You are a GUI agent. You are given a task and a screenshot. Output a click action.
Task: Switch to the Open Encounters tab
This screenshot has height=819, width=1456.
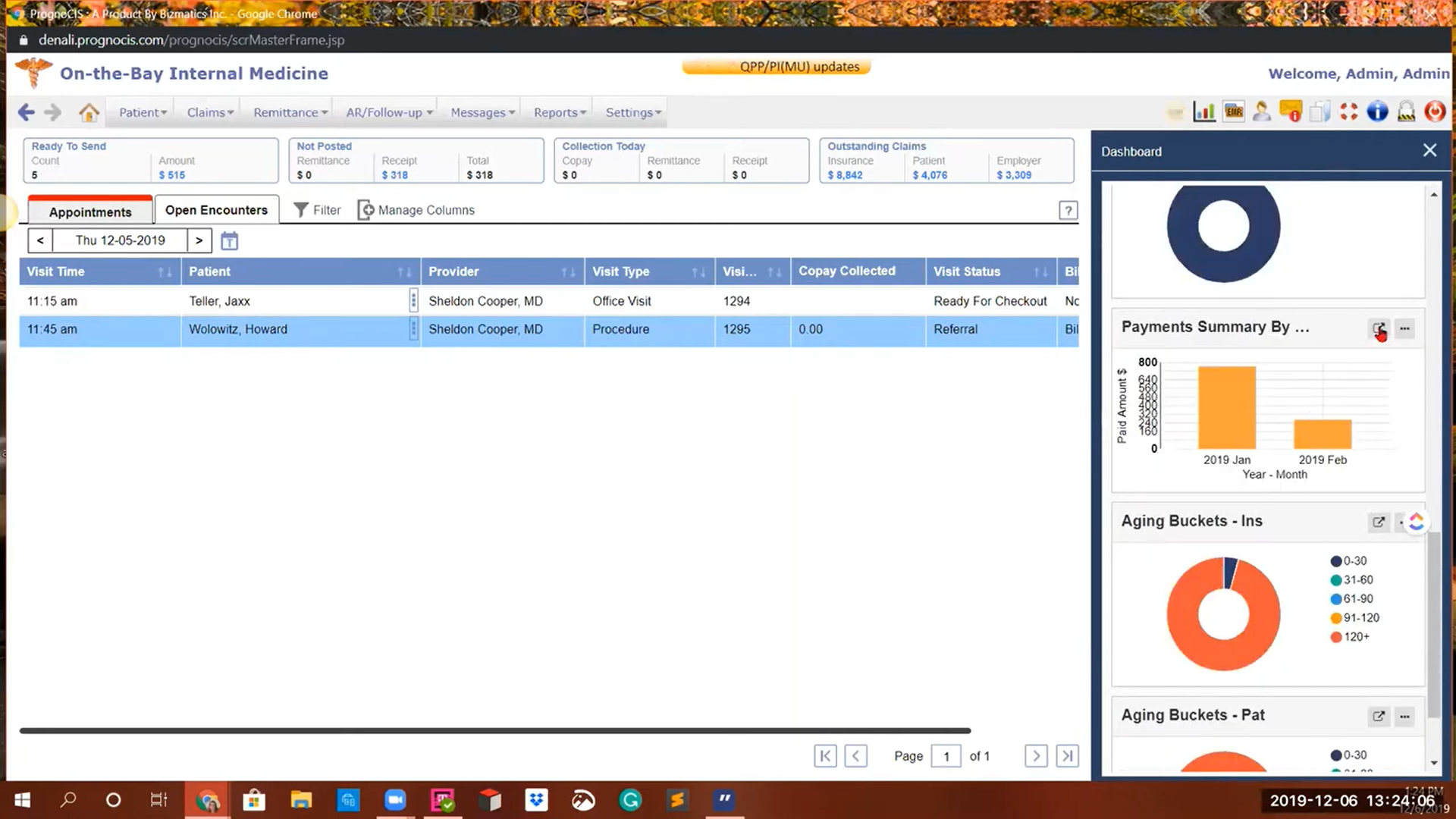[x=216, y=210]
